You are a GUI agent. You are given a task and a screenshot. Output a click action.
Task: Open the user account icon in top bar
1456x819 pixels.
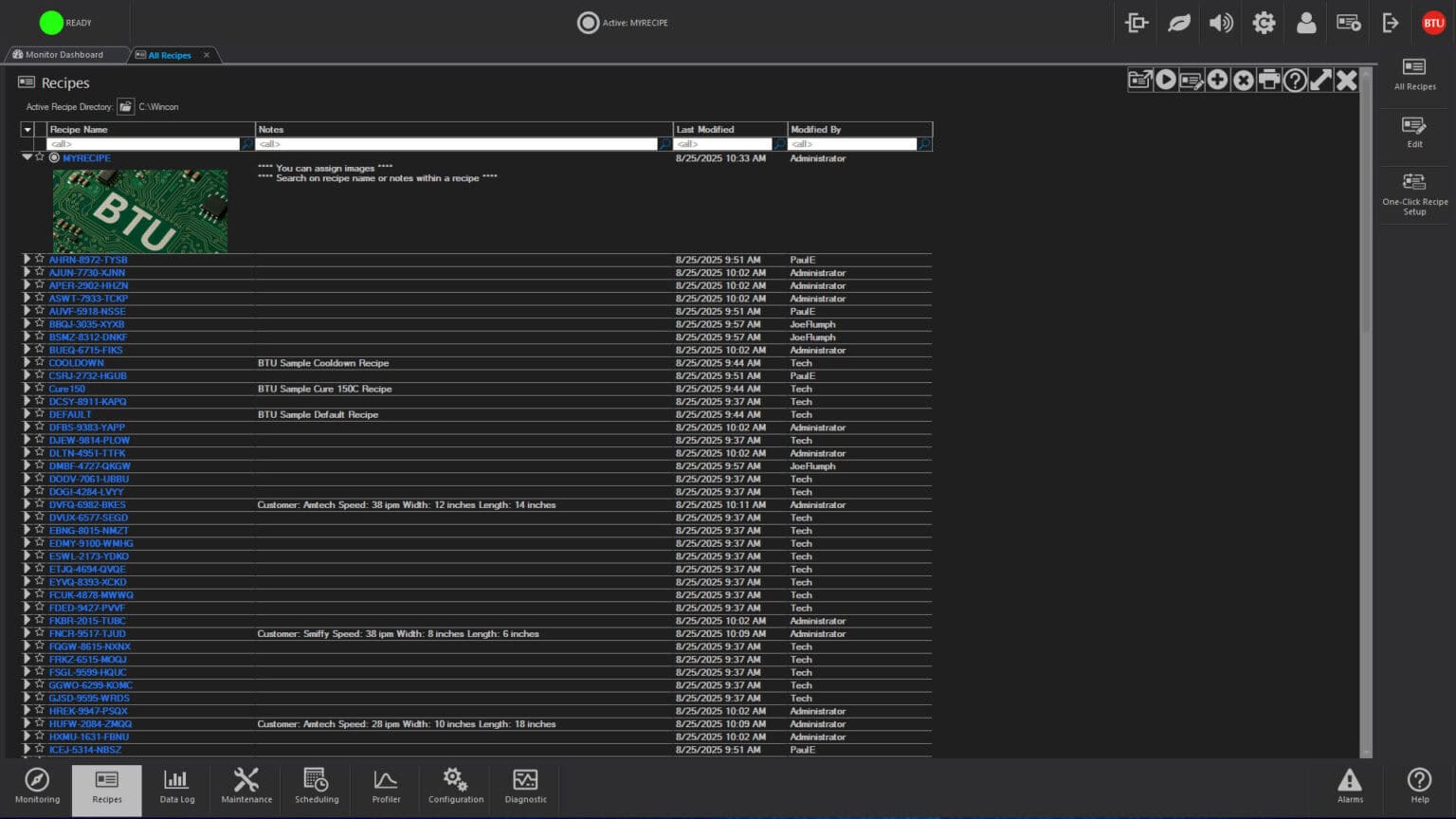[x=1305, y=23]
